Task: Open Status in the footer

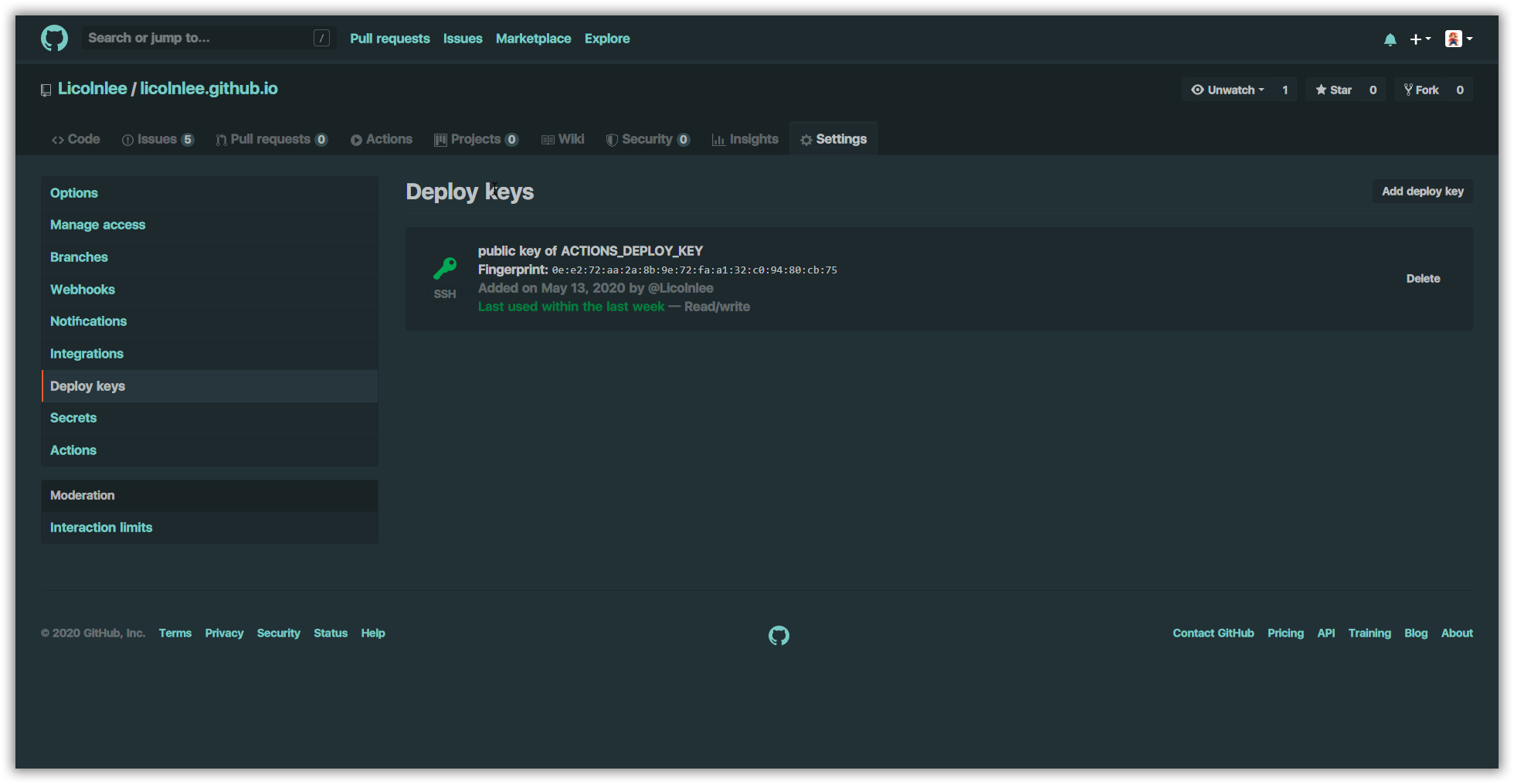Action: (x=331, y=633)
